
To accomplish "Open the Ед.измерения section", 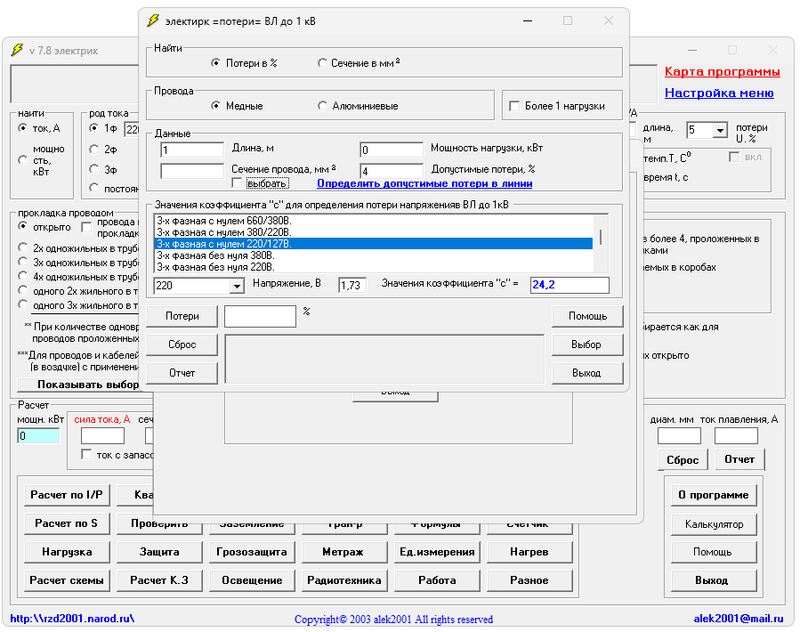I will [437, 552].
